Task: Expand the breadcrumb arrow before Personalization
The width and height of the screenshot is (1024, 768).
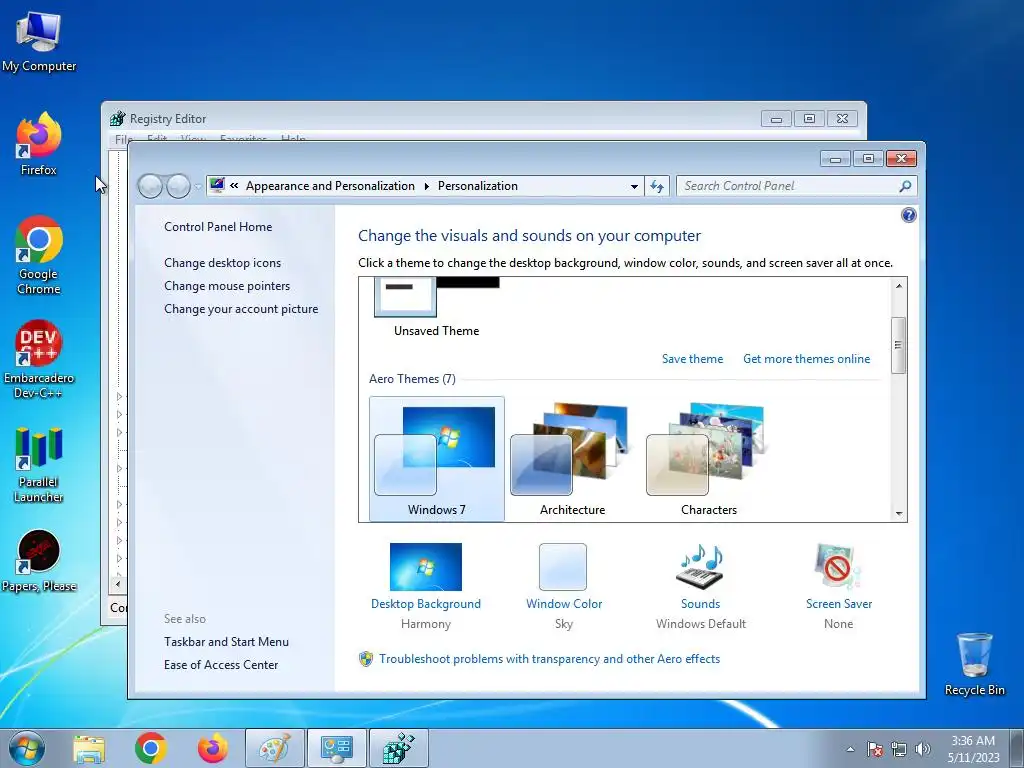Action: coord(426,186)
